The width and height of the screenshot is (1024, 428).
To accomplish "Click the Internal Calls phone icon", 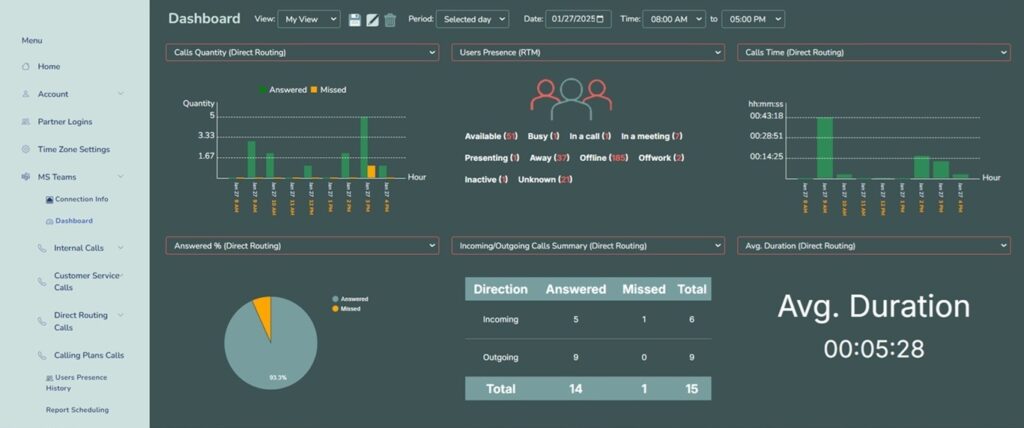I will [x=42, y=248].
